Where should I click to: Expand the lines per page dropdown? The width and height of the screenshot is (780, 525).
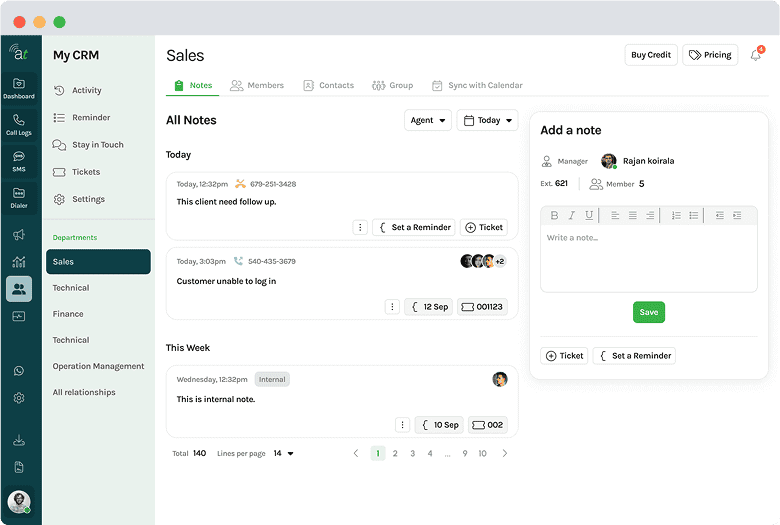[284, 453]
